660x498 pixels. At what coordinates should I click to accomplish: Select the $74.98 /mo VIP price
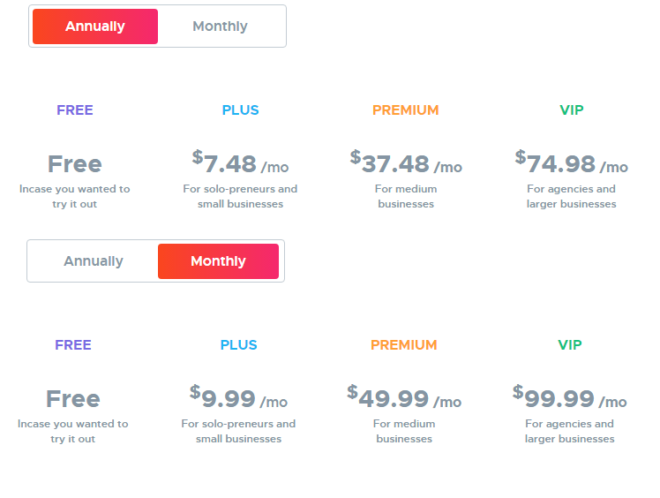click(572, 163)
